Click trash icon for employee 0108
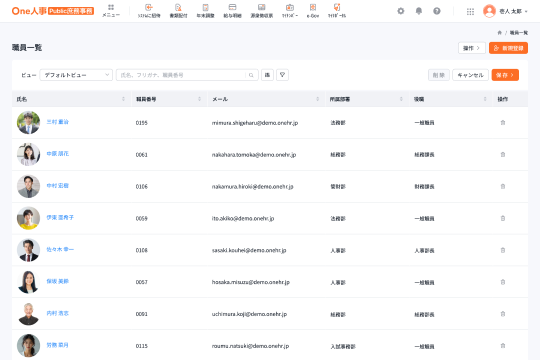The image size is (540, 360). pos(503,250)
